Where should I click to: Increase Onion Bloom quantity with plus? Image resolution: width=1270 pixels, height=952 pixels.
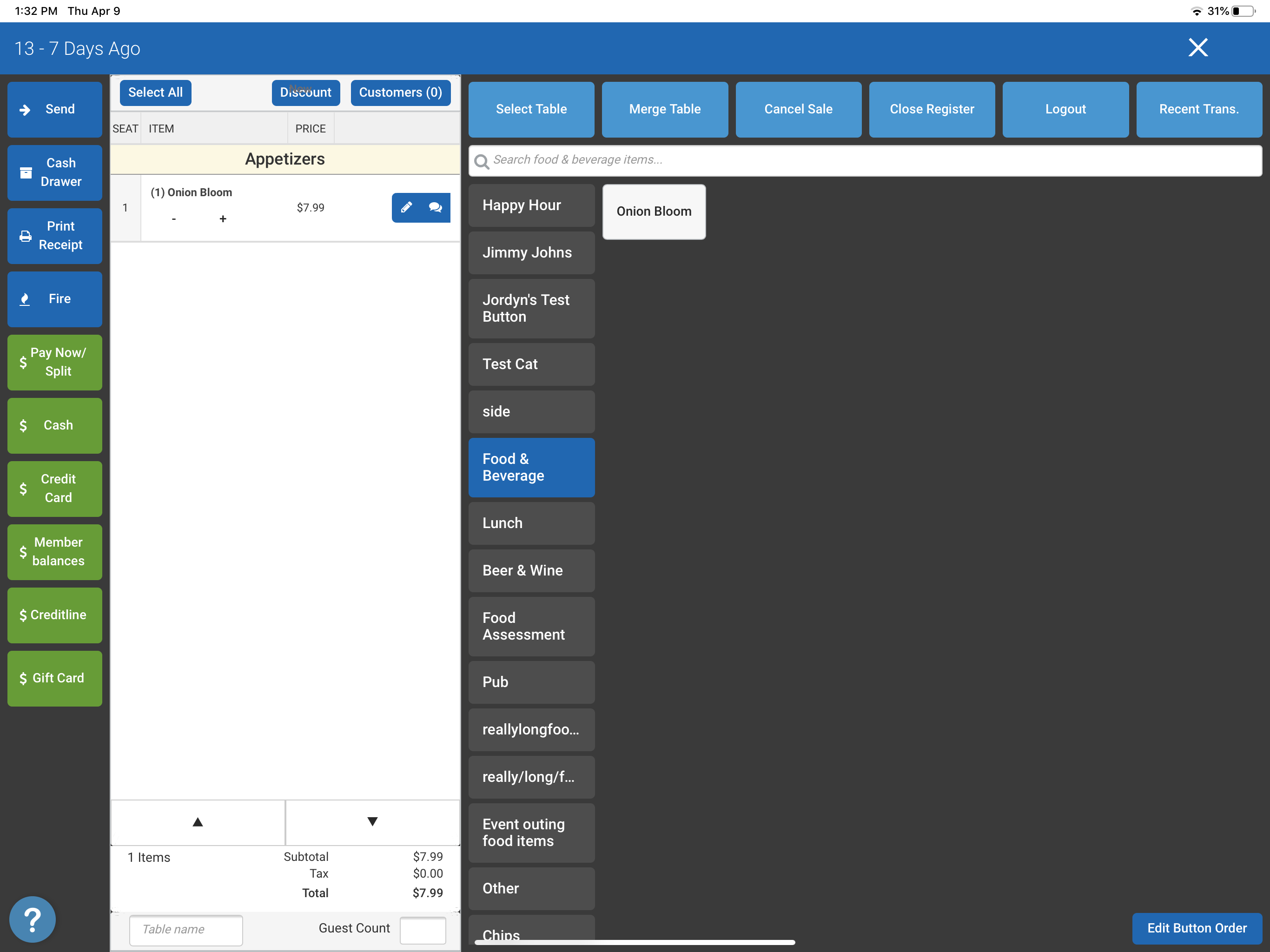[223, 219]
